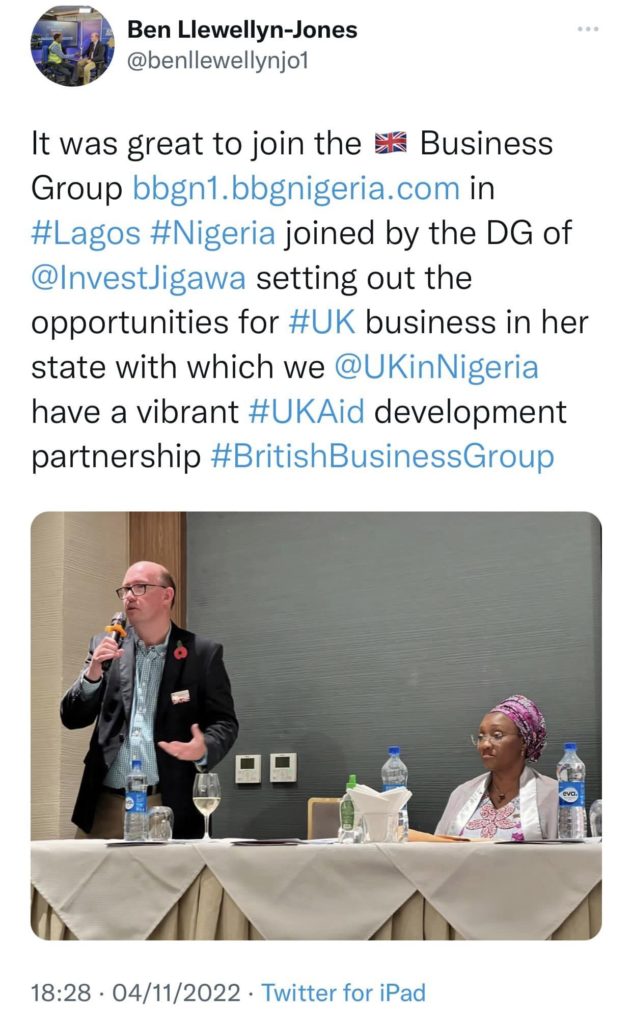
Task: Visit the @InvestJigawa mention
Action: click(138, 278)
